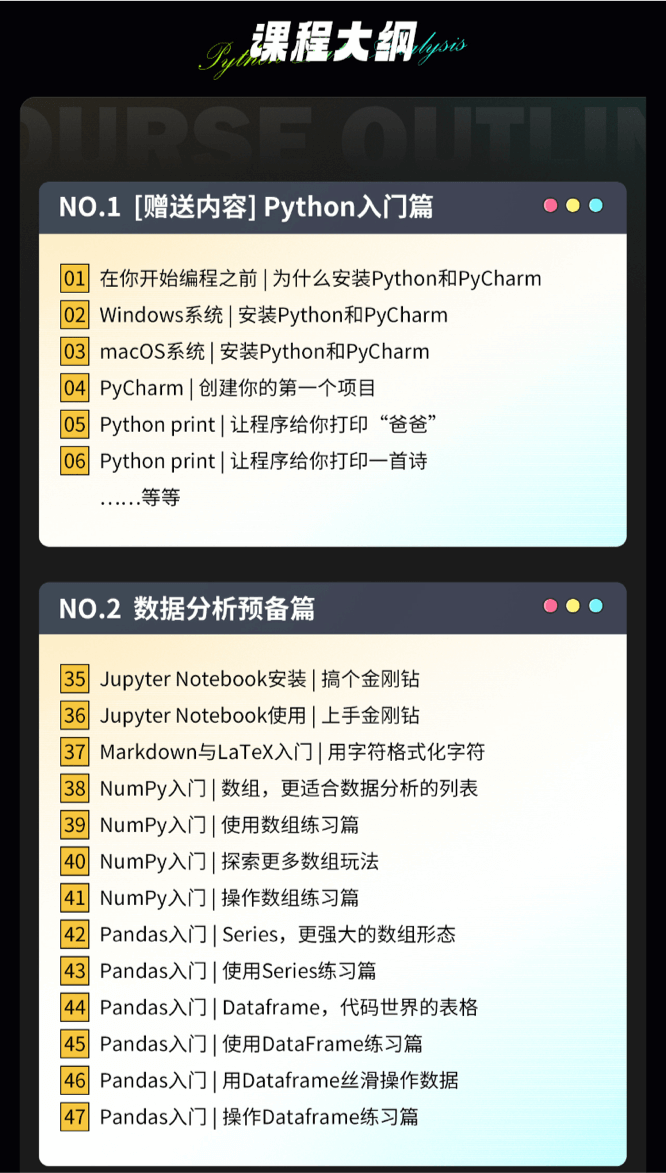Click the 40 number badge
Screen dimensions: 666x1173
74,862
